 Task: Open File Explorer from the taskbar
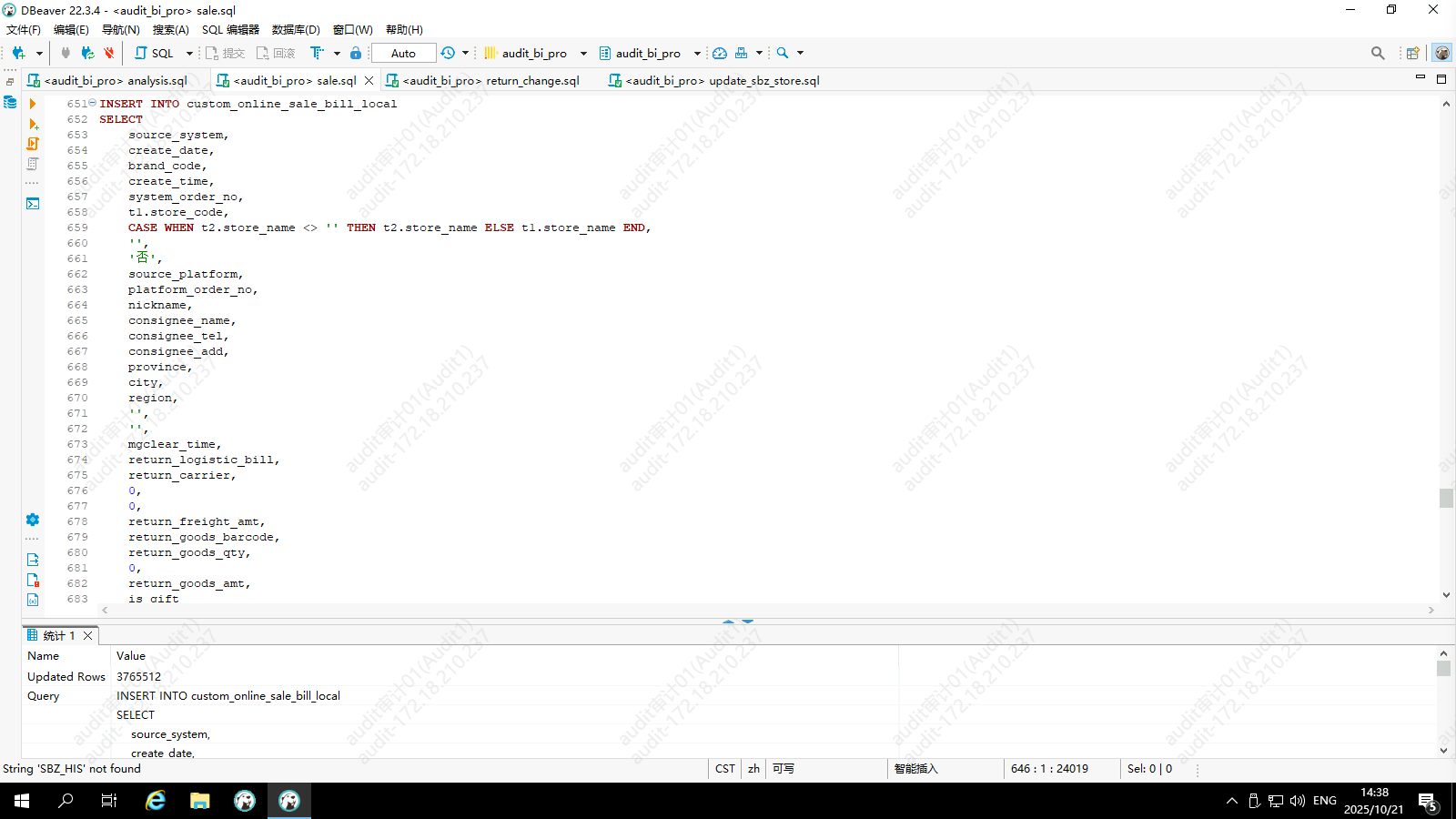[x=199, y=801]
